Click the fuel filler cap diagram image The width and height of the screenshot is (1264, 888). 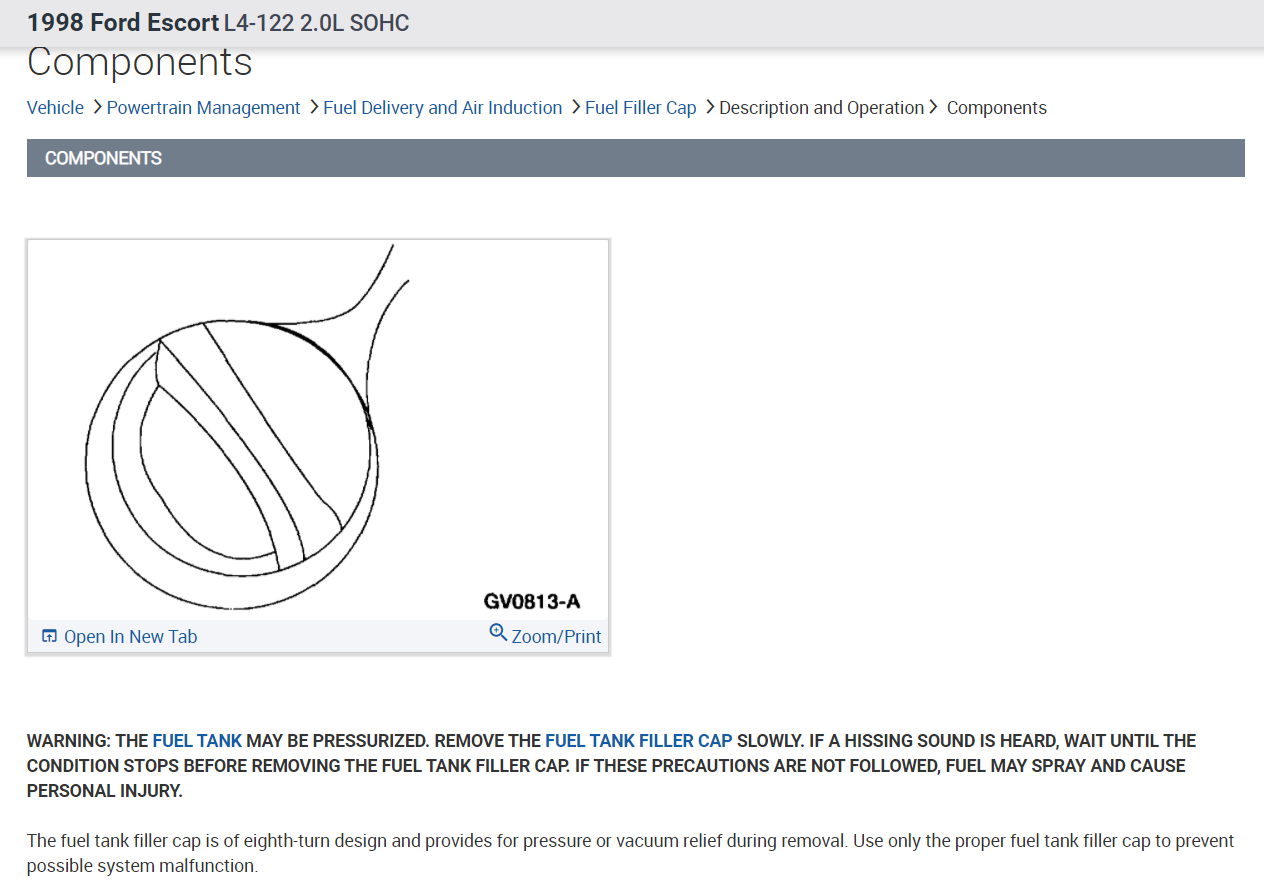(318, 430)
